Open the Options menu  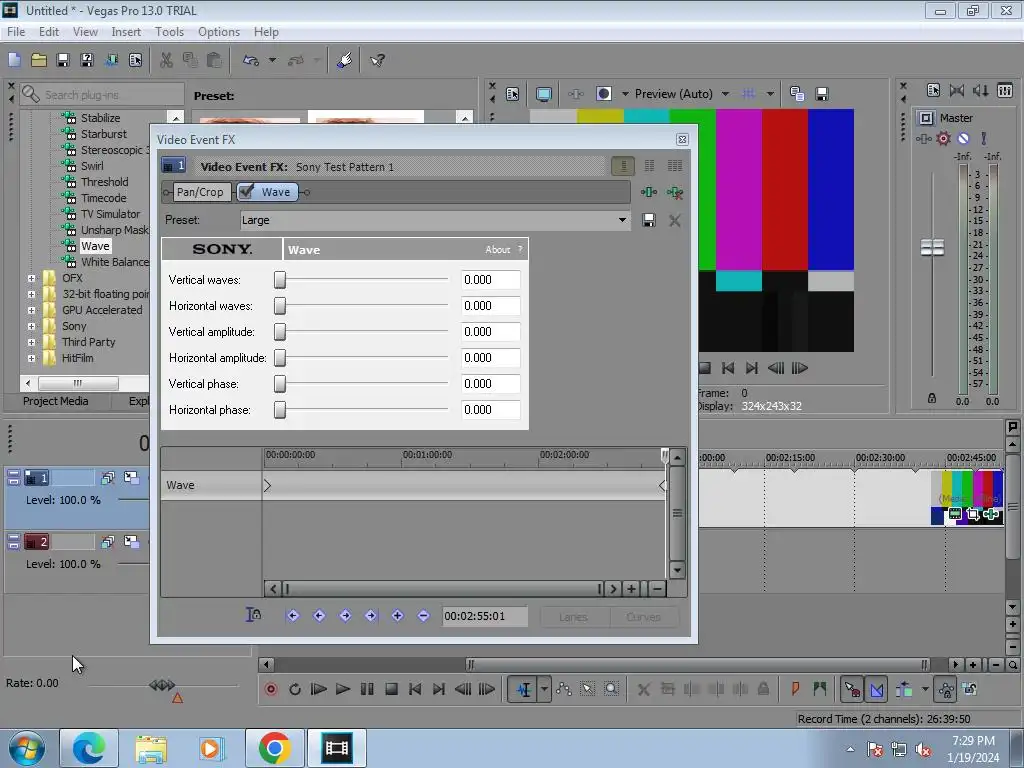(219, 32)
